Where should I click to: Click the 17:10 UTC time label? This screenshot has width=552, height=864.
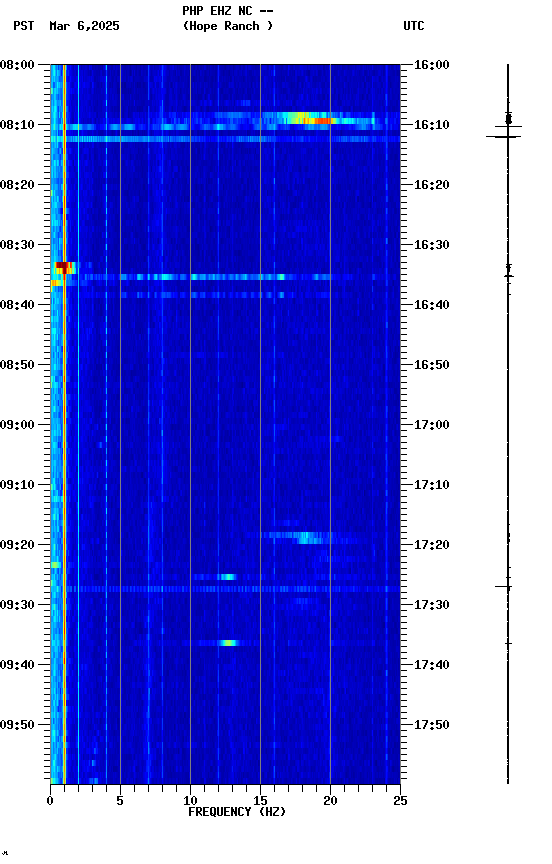pos(431,485)
